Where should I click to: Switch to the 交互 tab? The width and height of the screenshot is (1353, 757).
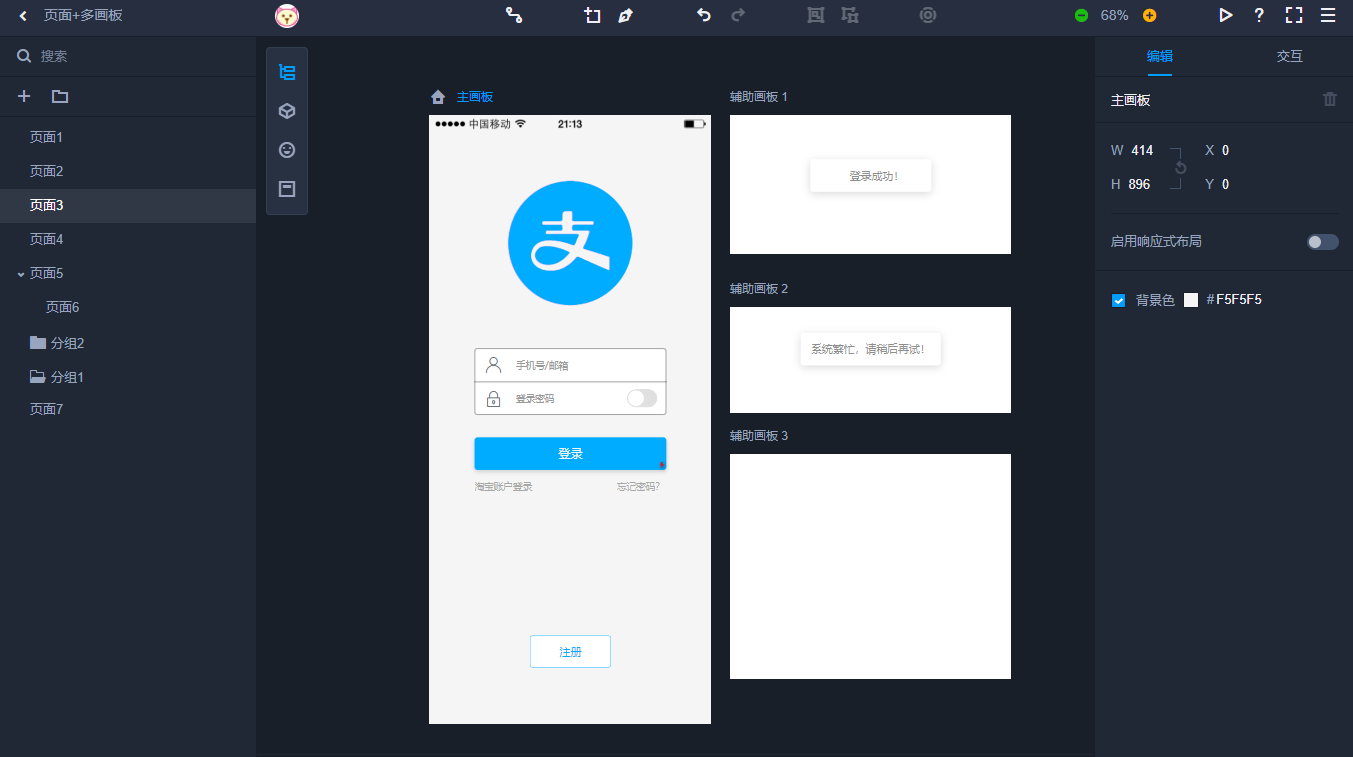click(x=1289, y=56)
